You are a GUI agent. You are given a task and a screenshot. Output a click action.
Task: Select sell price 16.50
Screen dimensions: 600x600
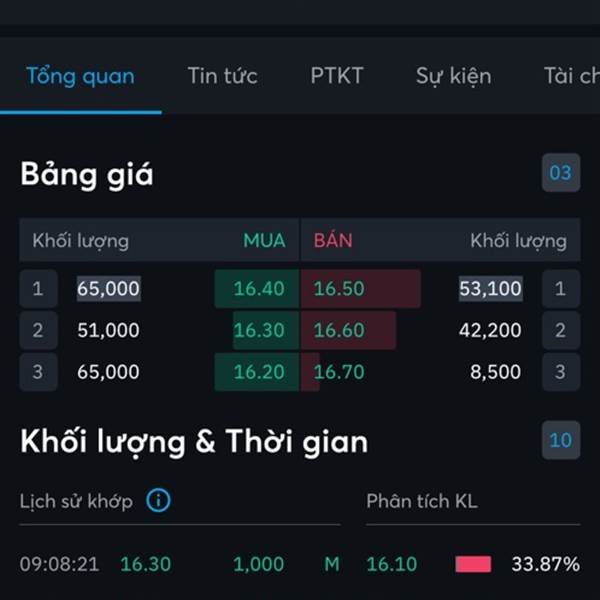(x=360, y=289)
